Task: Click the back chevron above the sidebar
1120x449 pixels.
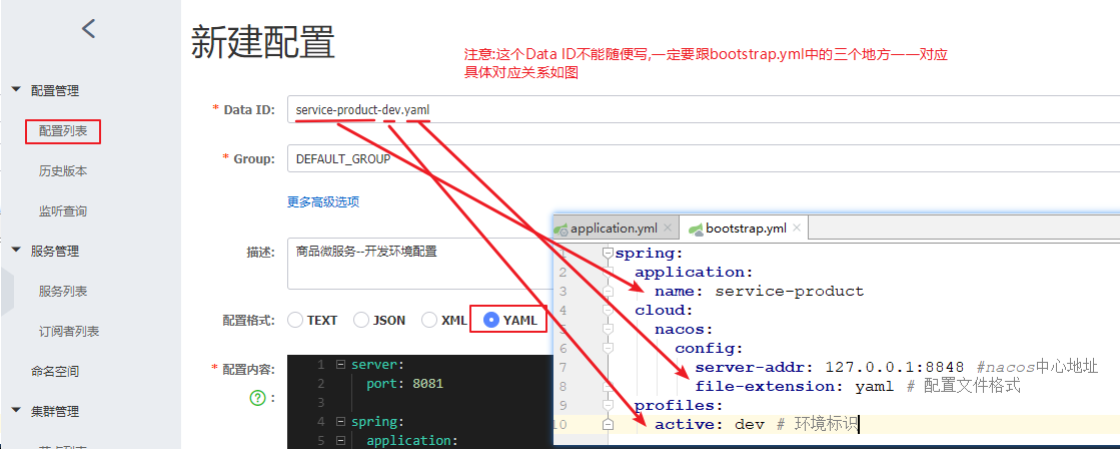Action: pos(88,29)
